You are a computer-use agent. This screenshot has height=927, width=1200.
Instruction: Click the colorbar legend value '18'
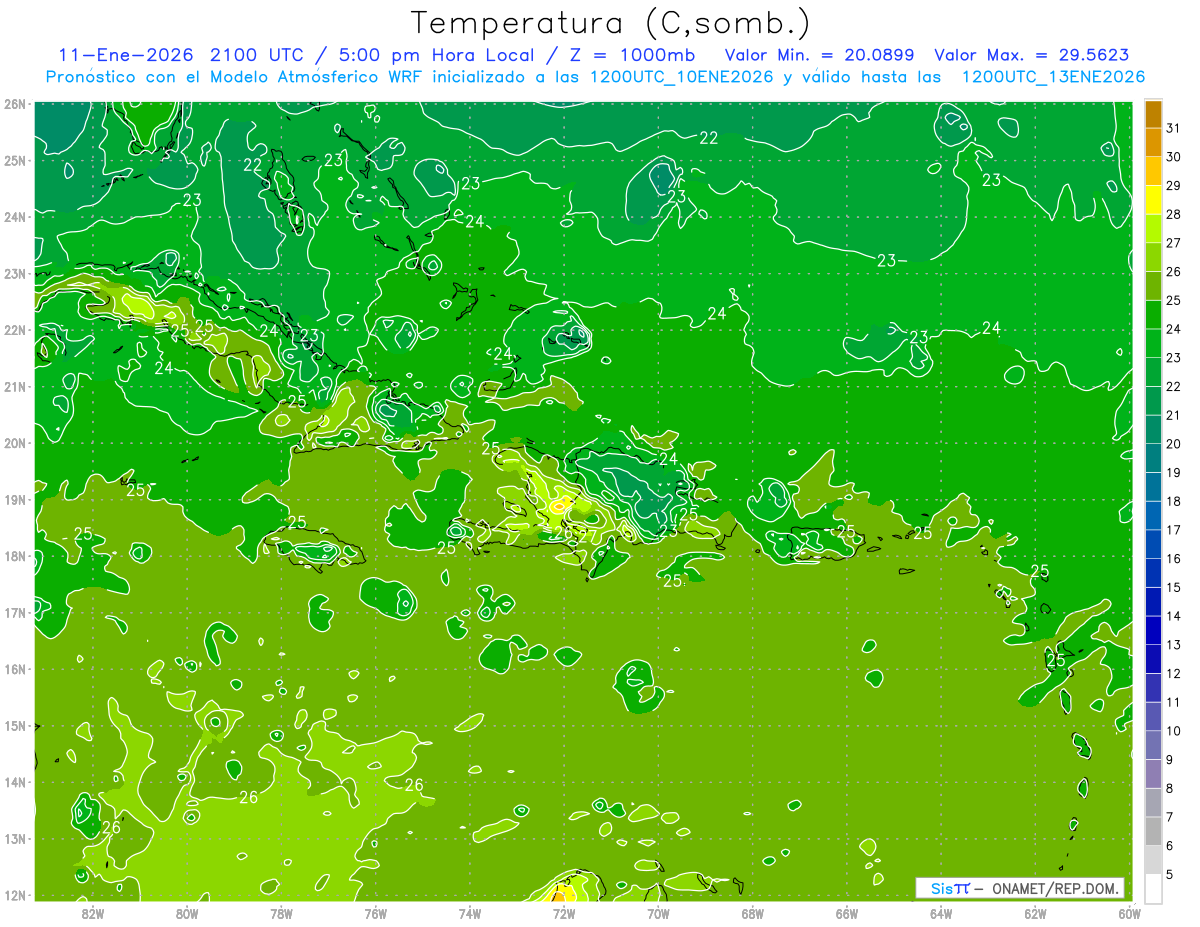tap(1174, 501)
